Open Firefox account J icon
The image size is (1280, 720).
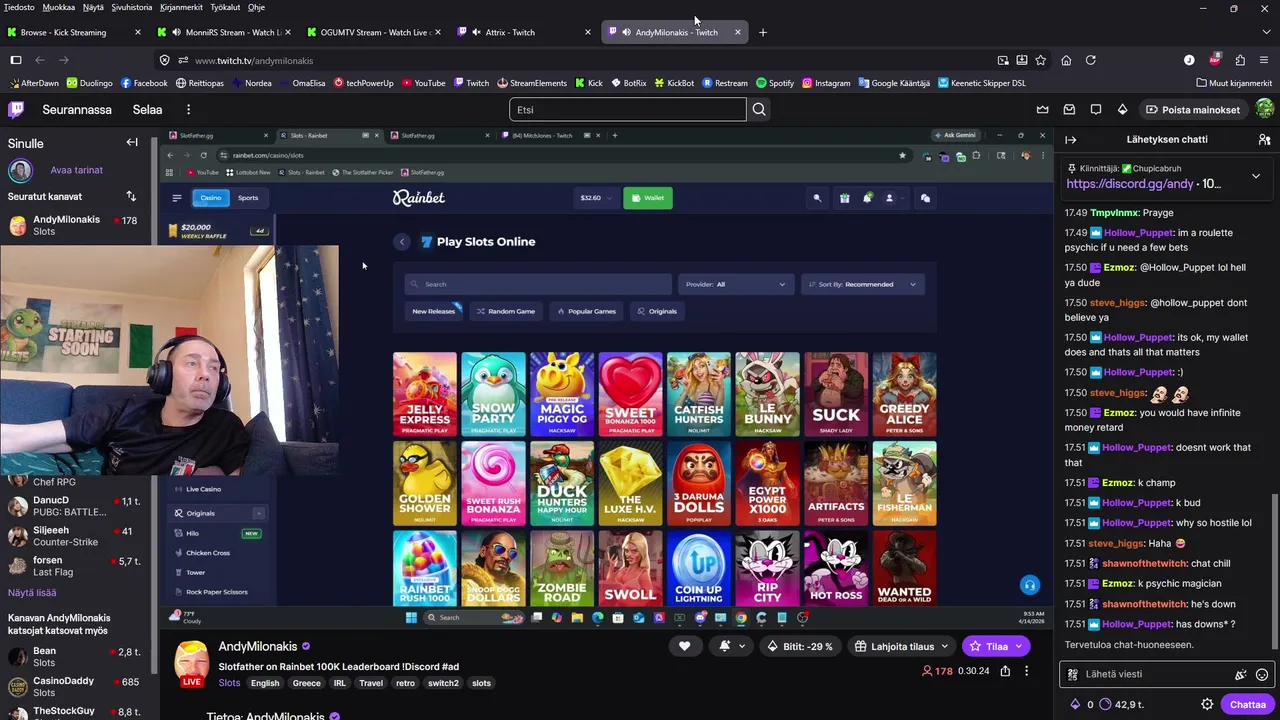click(1189, 60)
